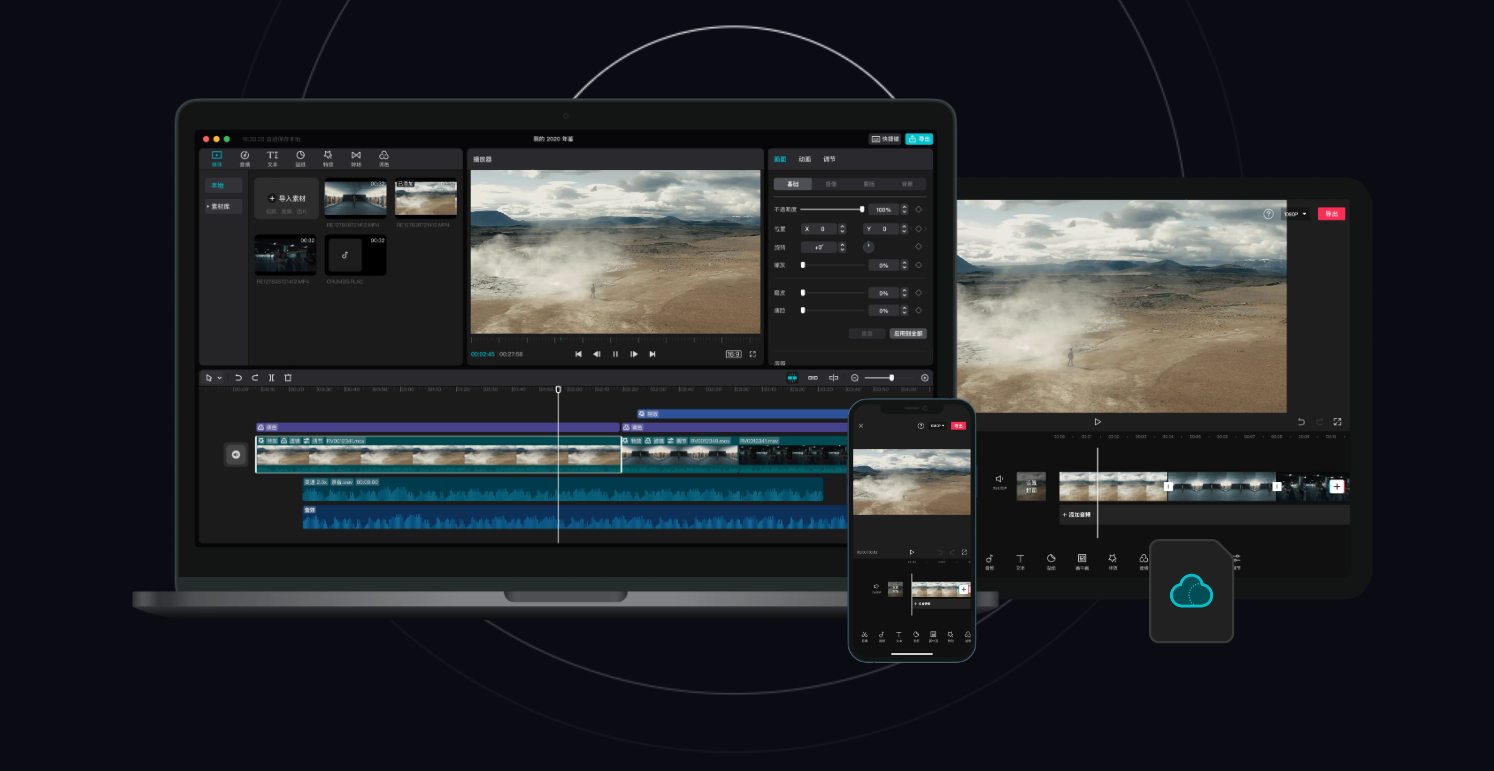Switch to the Animation tab in properties panel

coord(804,159)
